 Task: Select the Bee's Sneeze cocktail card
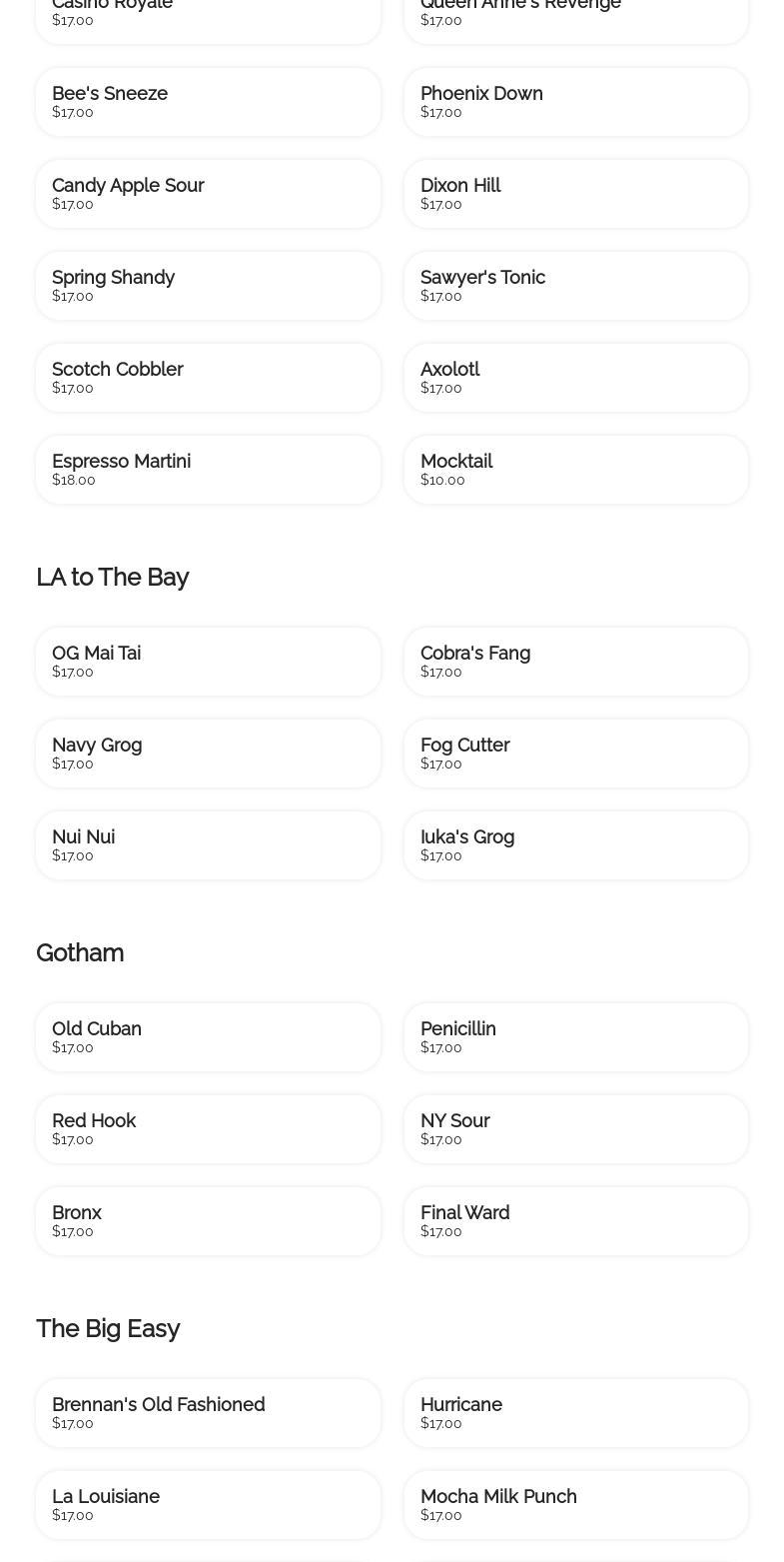pos(208,102)
